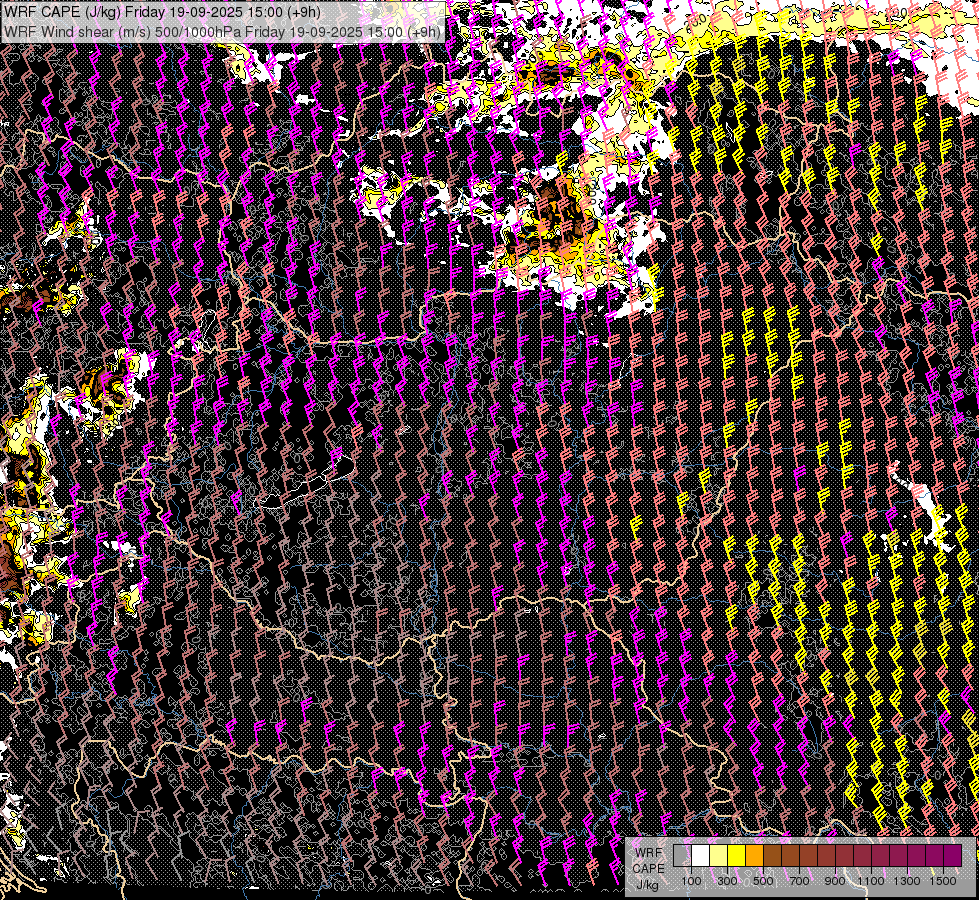This screenshot has width=979, height=900.
Task: Click the legend value 700
Action: (799, 881)
